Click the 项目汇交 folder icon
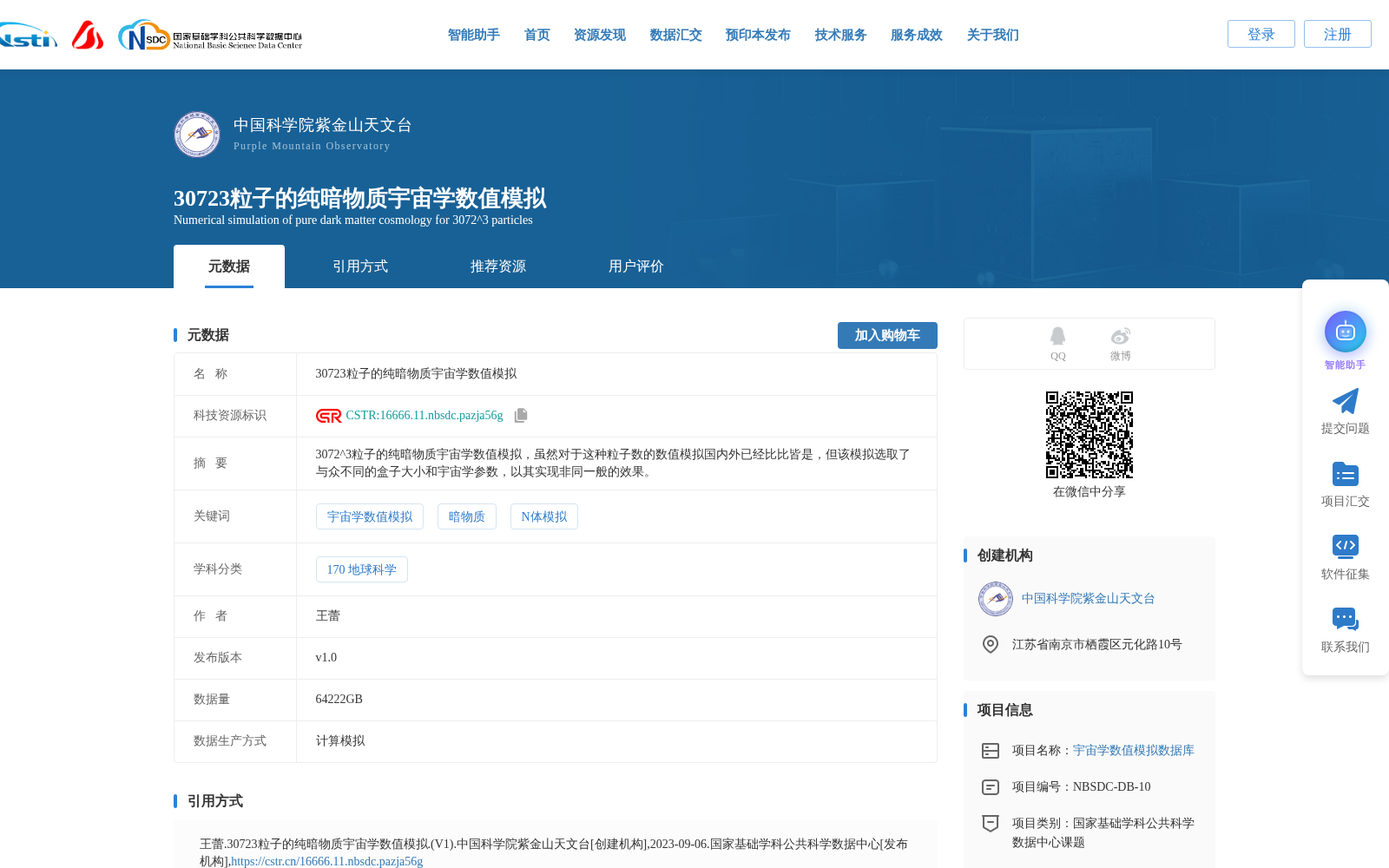The image size is (1389, 868). [x=1346, y=474]
